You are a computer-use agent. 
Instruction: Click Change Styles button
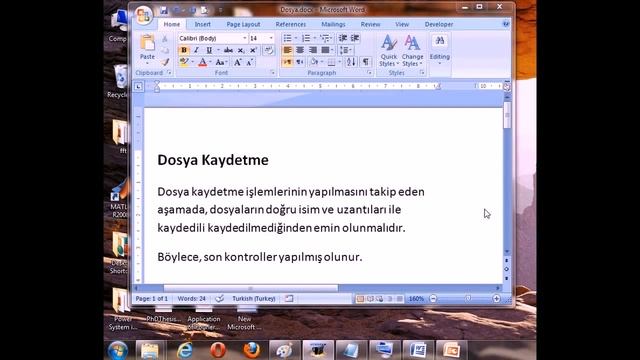412,51
